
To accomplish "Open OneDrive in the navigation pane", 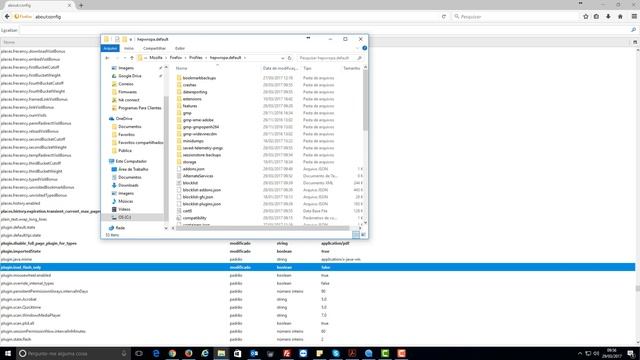I will [x=124, y=118].
